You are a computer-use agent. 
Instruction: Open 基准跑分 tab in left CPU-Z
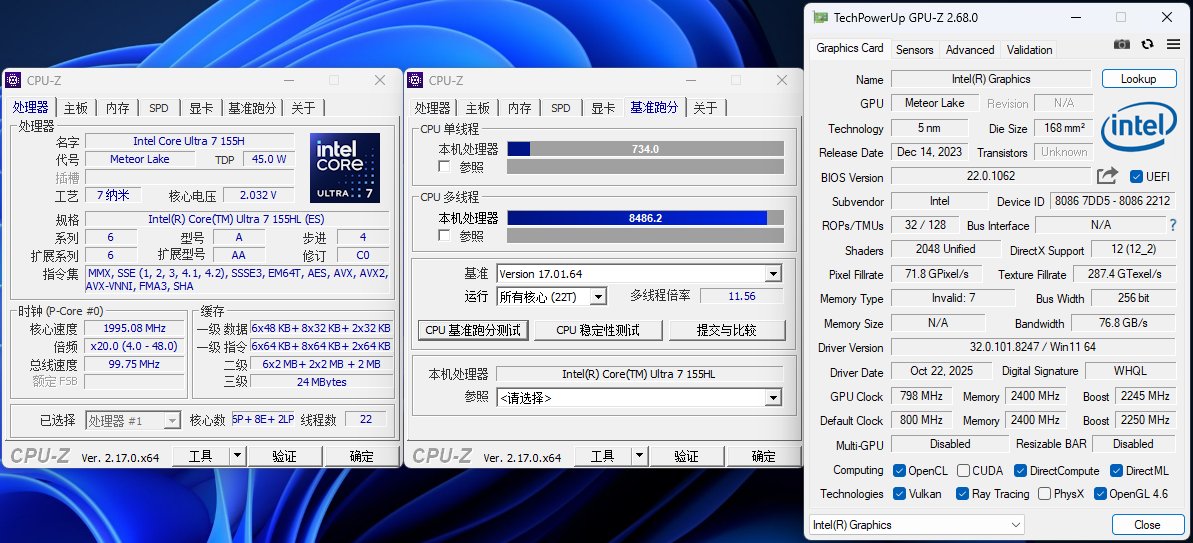click(x=252, y=108)
